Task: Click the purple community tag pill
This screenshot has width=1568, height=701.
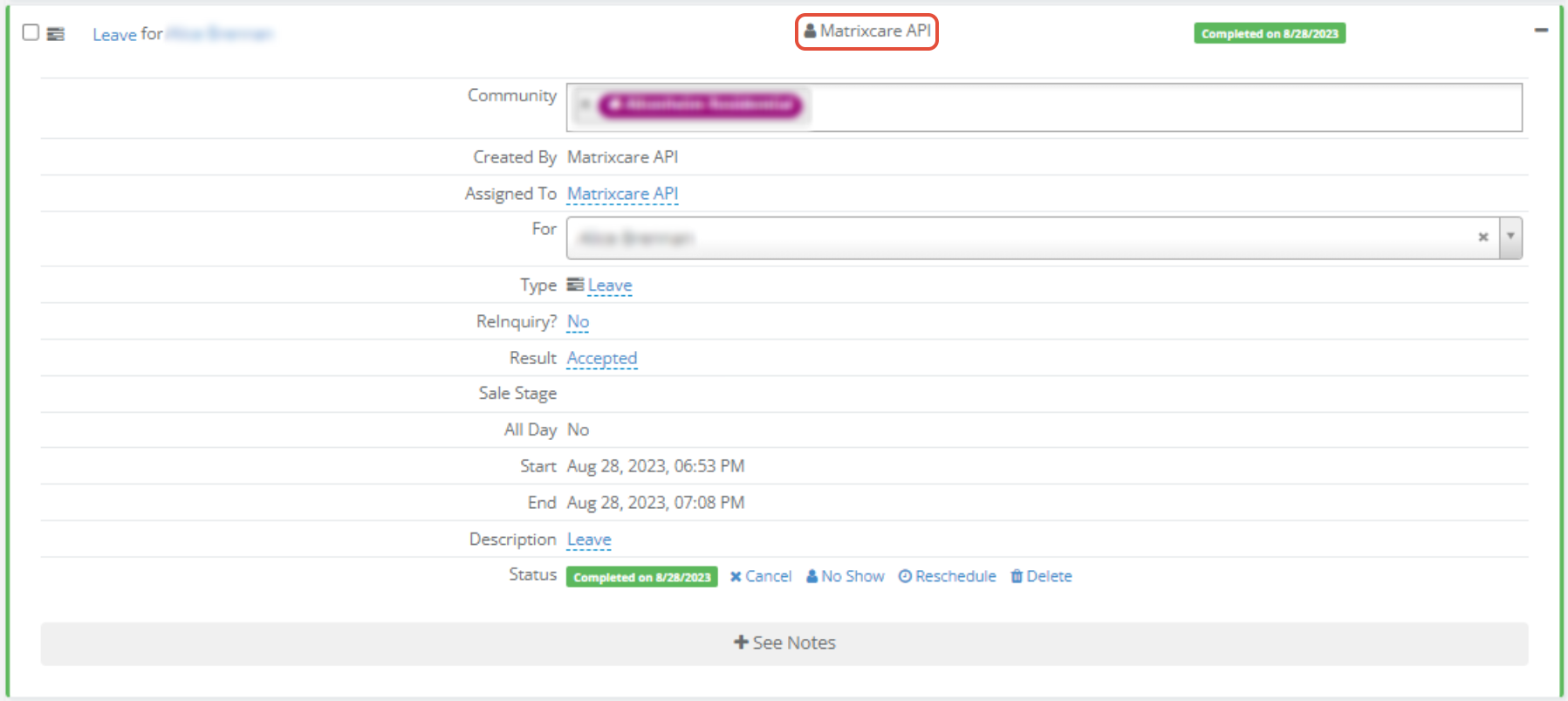Action: coord(700,105)
